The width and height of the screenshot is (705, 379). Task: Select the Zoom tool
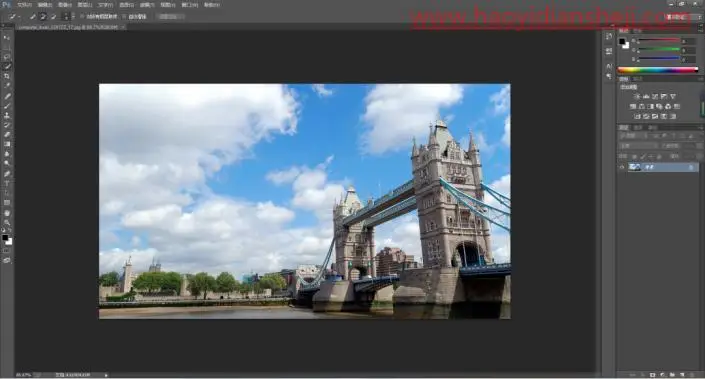(7, 223)
